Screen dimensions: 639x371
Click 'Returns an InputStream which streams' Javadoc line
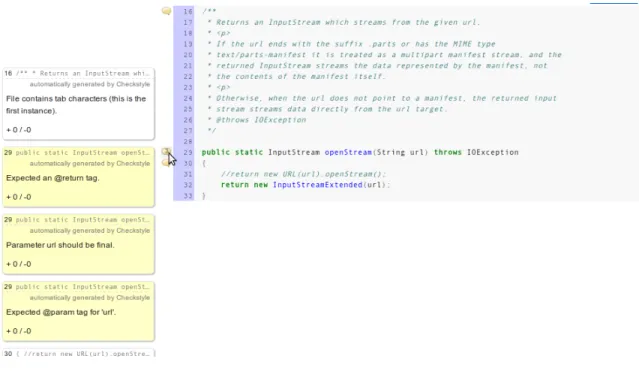pos(344,22)
